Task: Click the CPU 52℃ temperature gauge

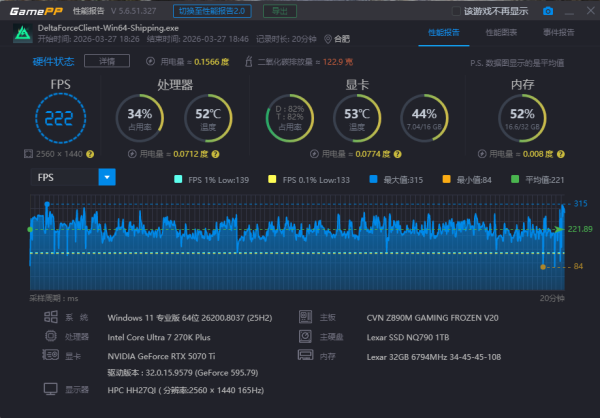Action: coord(208,118)
